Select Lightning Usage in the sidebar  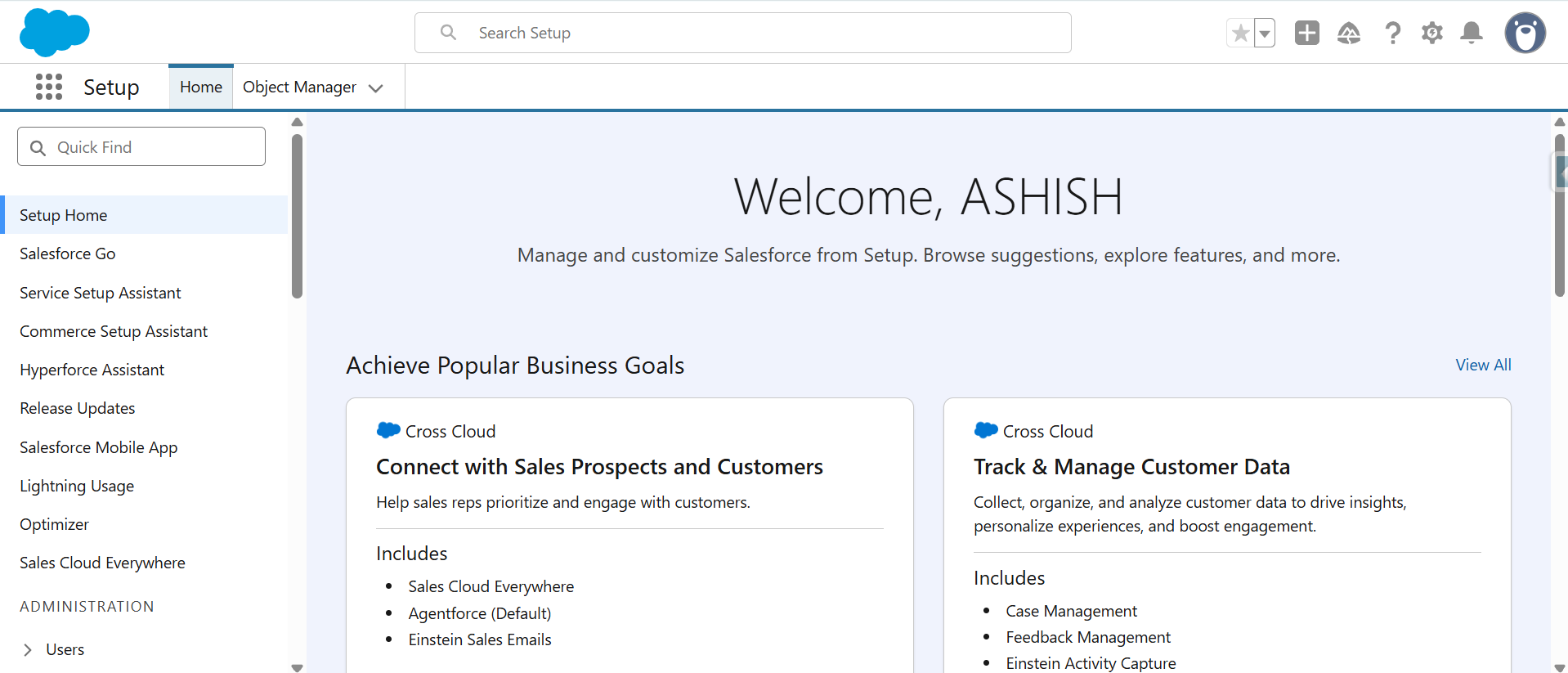click(77, 486)
